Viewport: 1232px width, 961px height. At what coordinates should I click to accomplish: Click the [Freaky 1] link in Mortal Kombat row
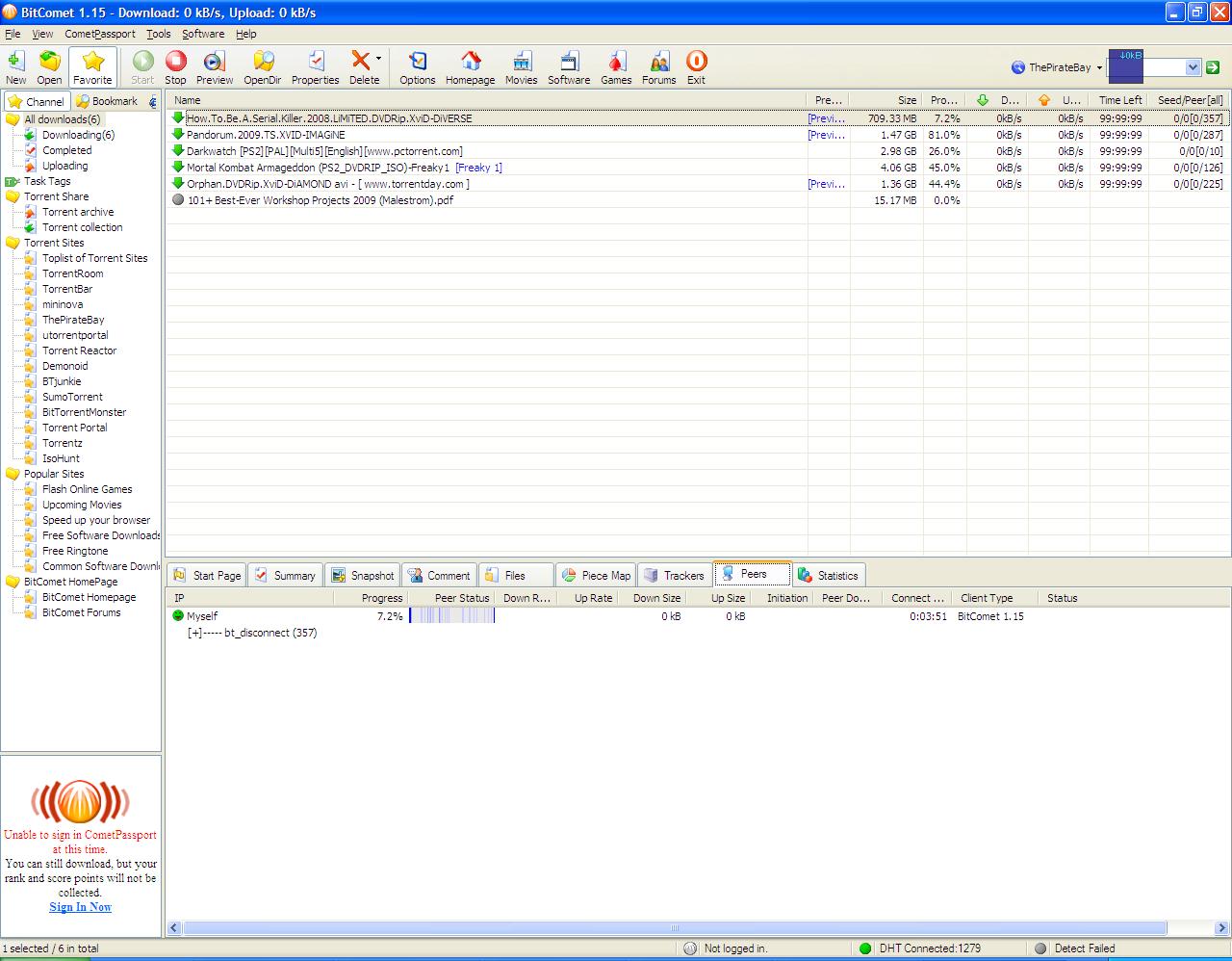[x=478, y=168]
